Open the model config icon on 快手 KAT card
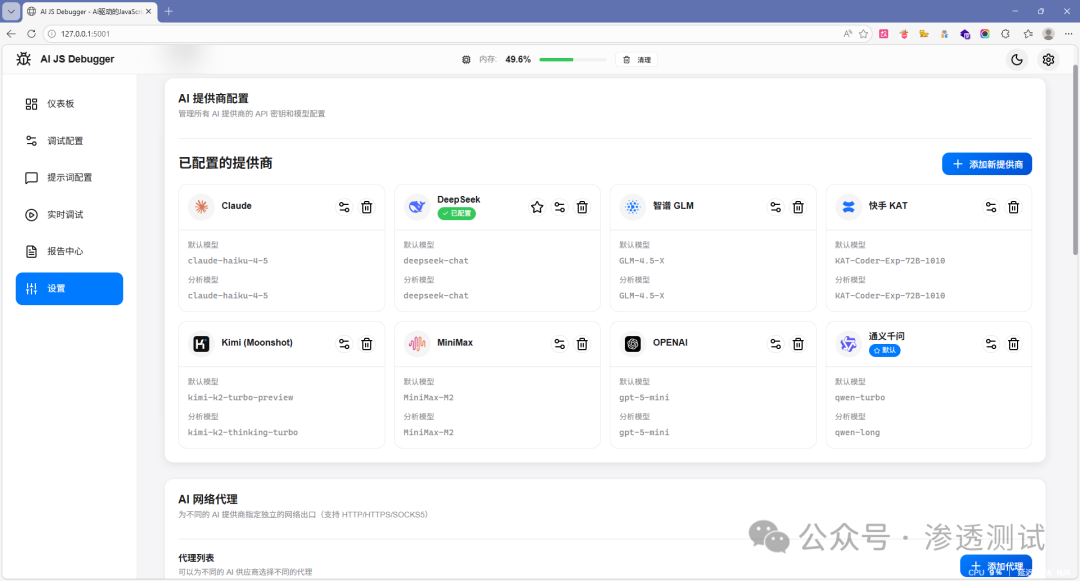Screen dimensions: 1080x581 point(990,207)
